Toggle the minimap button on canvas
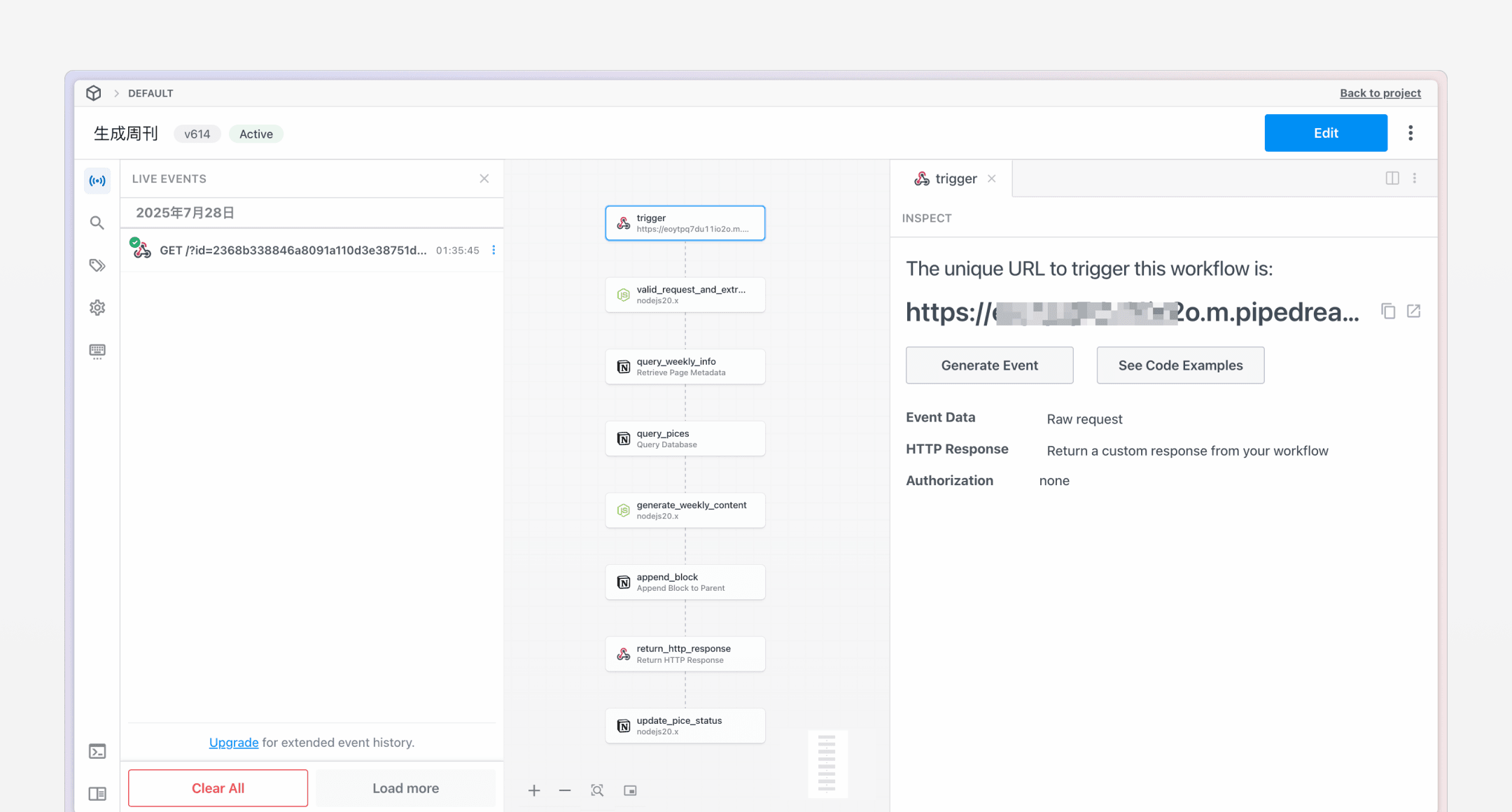The height and width of the screenshot is (812, 1512). [630, 790]
